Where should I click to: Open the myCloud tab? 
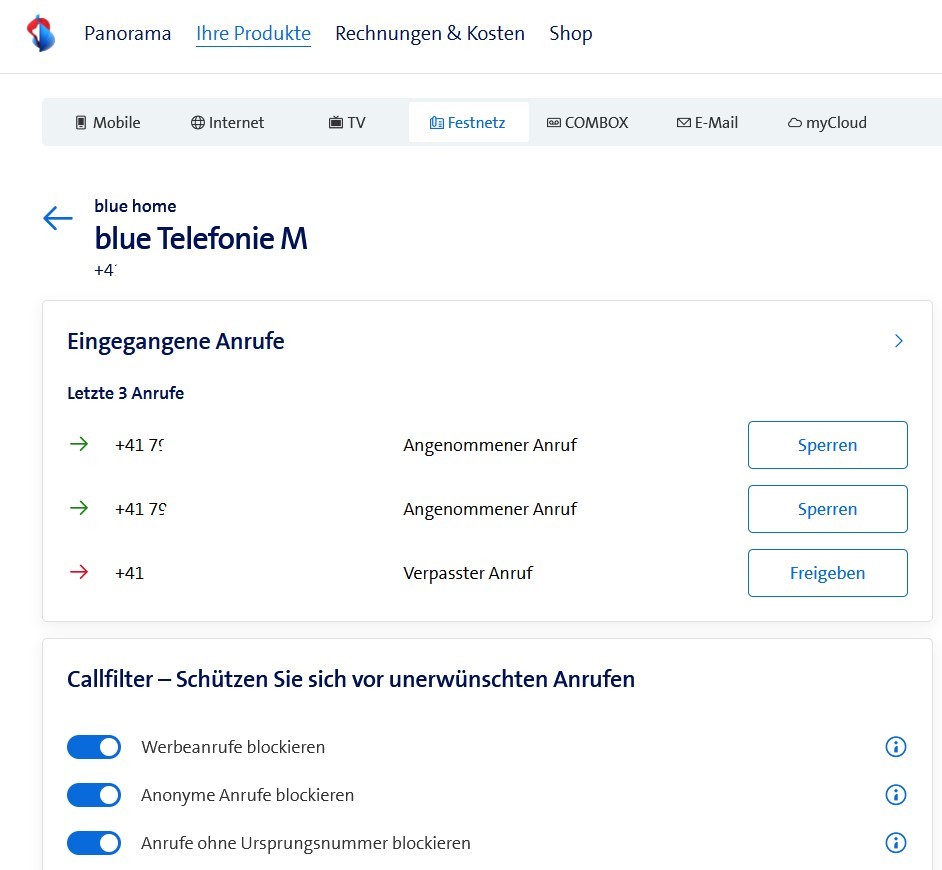(x=827, y=123)
